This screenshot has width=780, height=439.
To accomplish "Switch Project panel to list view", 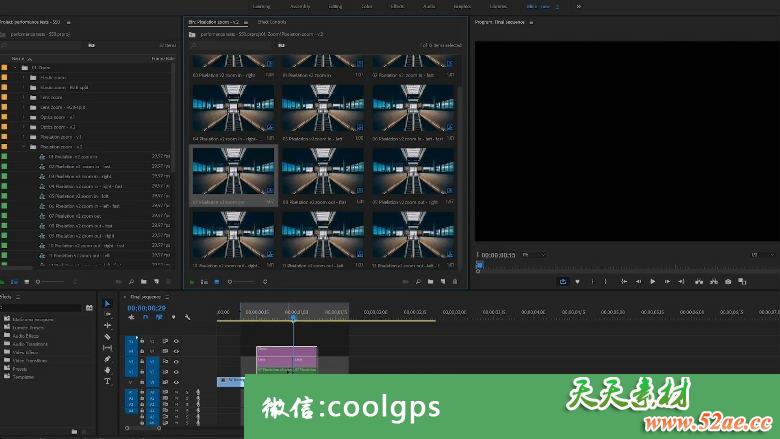I will (14, 281).
